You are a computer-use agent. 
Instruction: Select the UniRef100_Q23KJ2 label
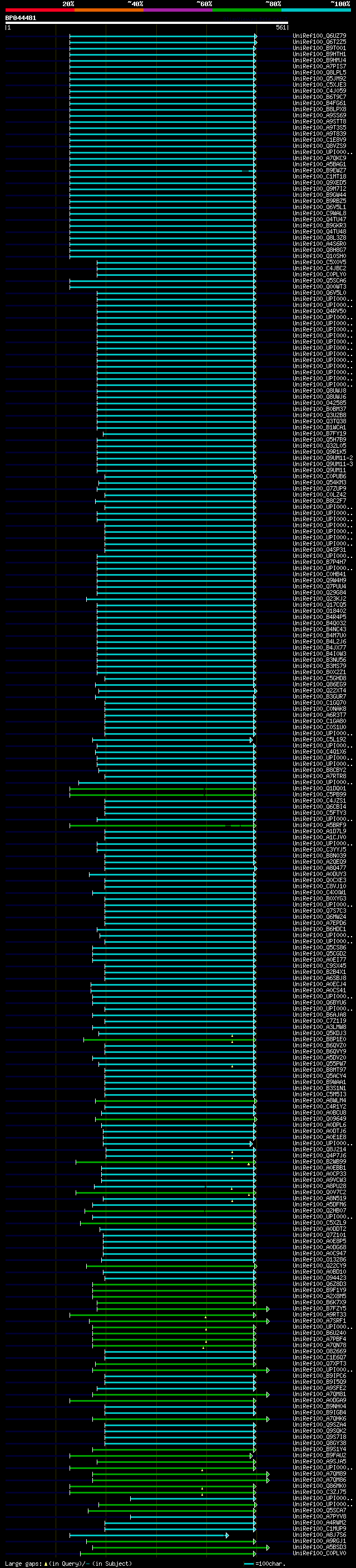coord(319,598)
